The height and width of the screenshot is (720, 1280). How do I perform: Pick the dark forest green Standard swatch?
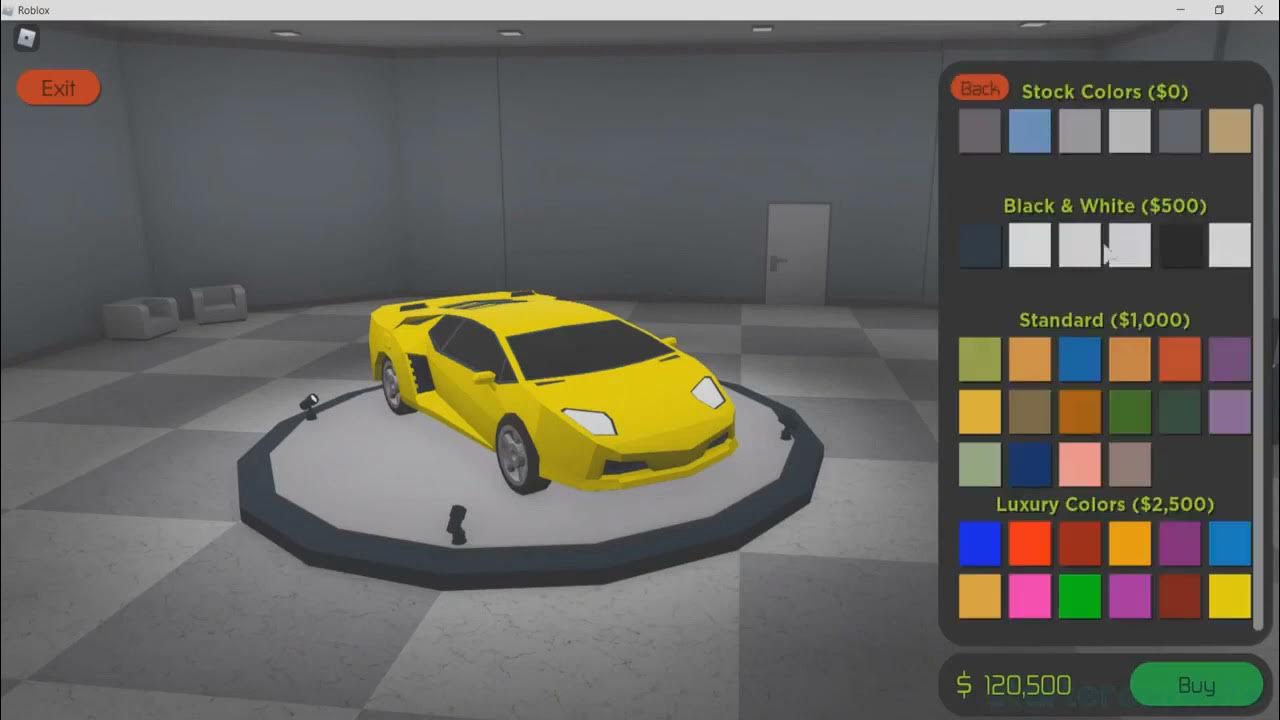coord(1180,412)
